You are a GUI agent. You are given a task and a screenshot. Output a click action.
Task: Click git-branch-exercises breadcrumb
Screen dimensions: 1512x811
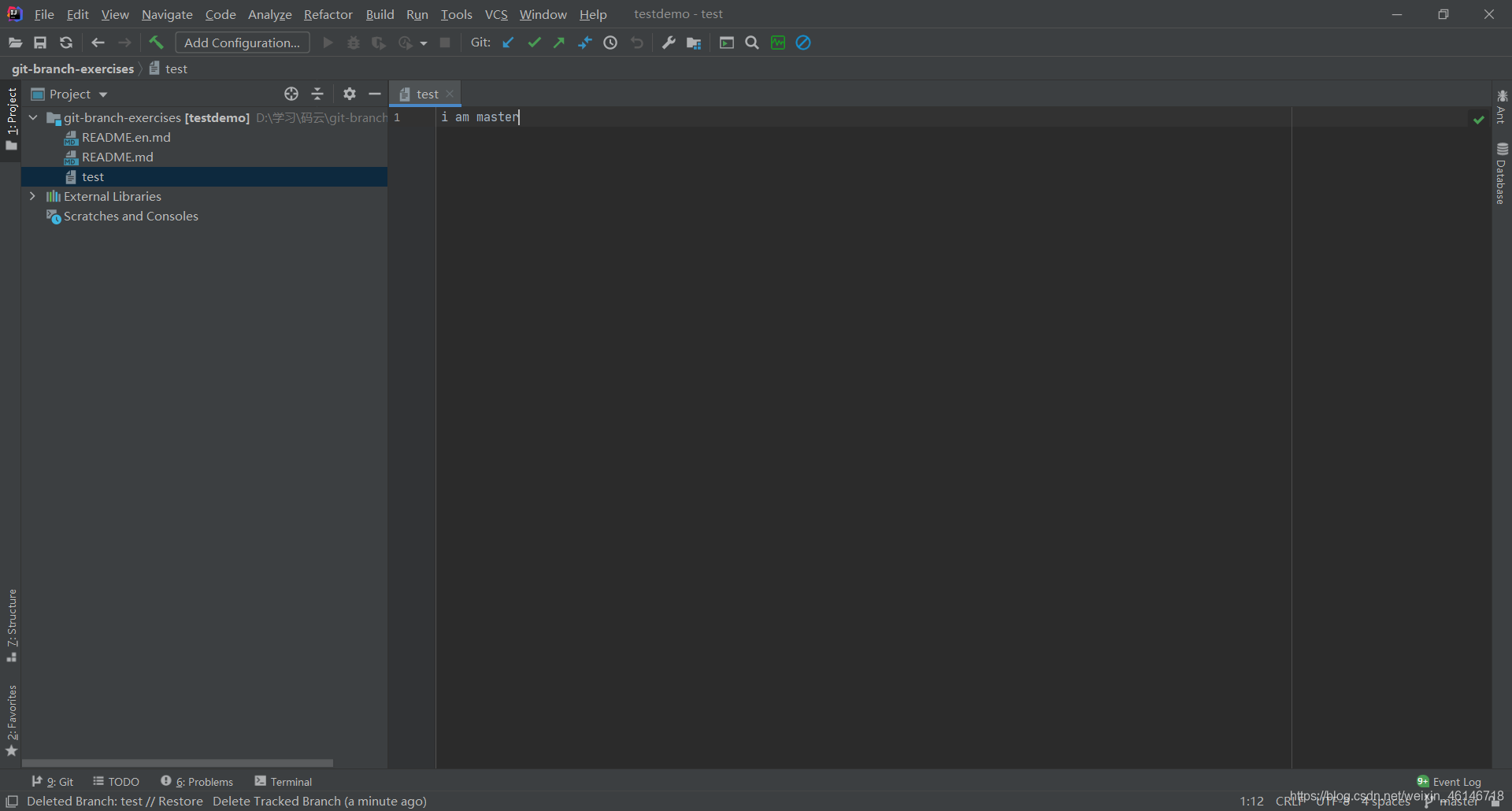pyautogui.click(x=72, y=69)
